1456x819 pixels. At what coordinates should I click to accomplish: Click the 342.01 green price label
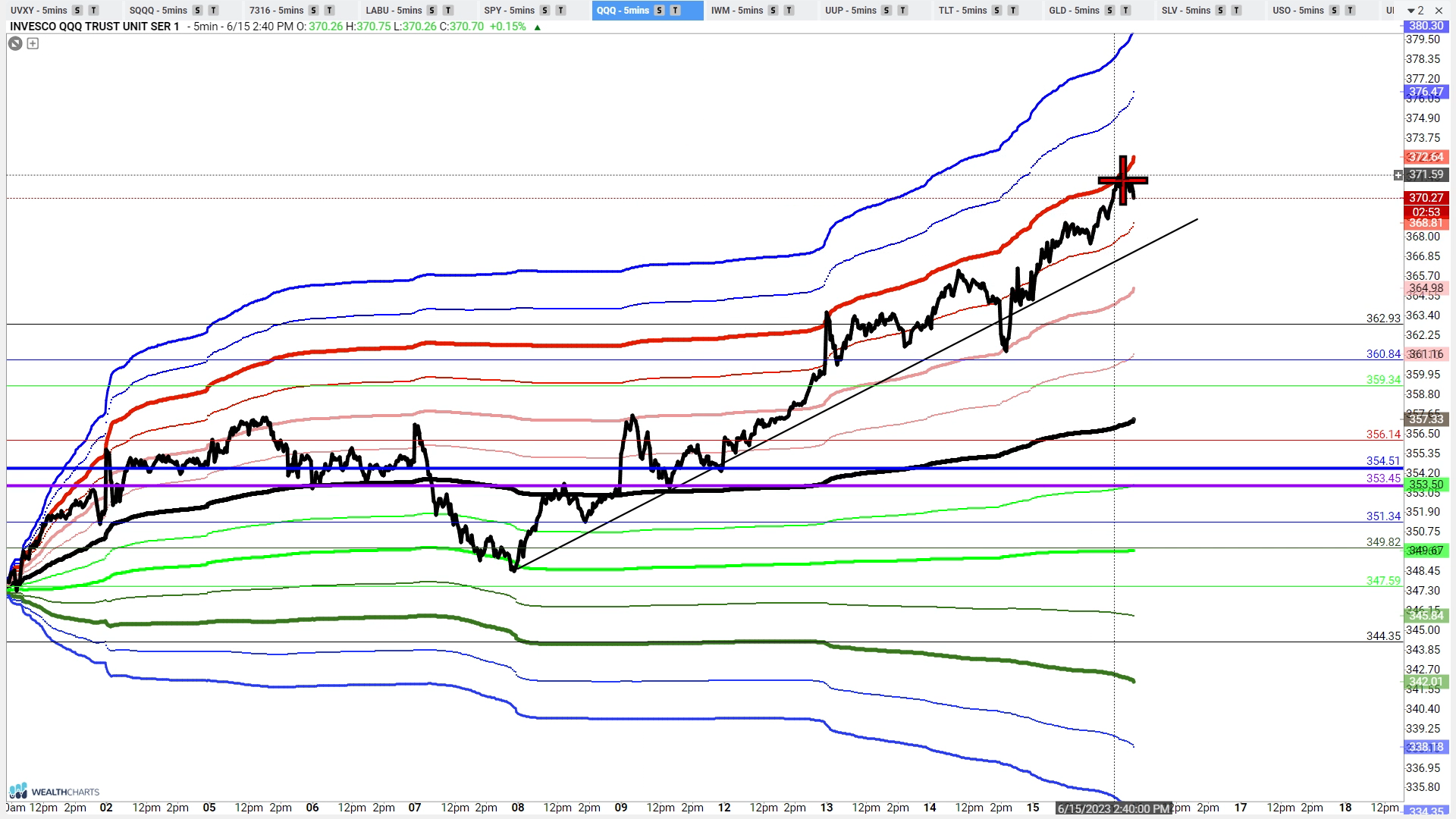click(x=1426, y=682)
